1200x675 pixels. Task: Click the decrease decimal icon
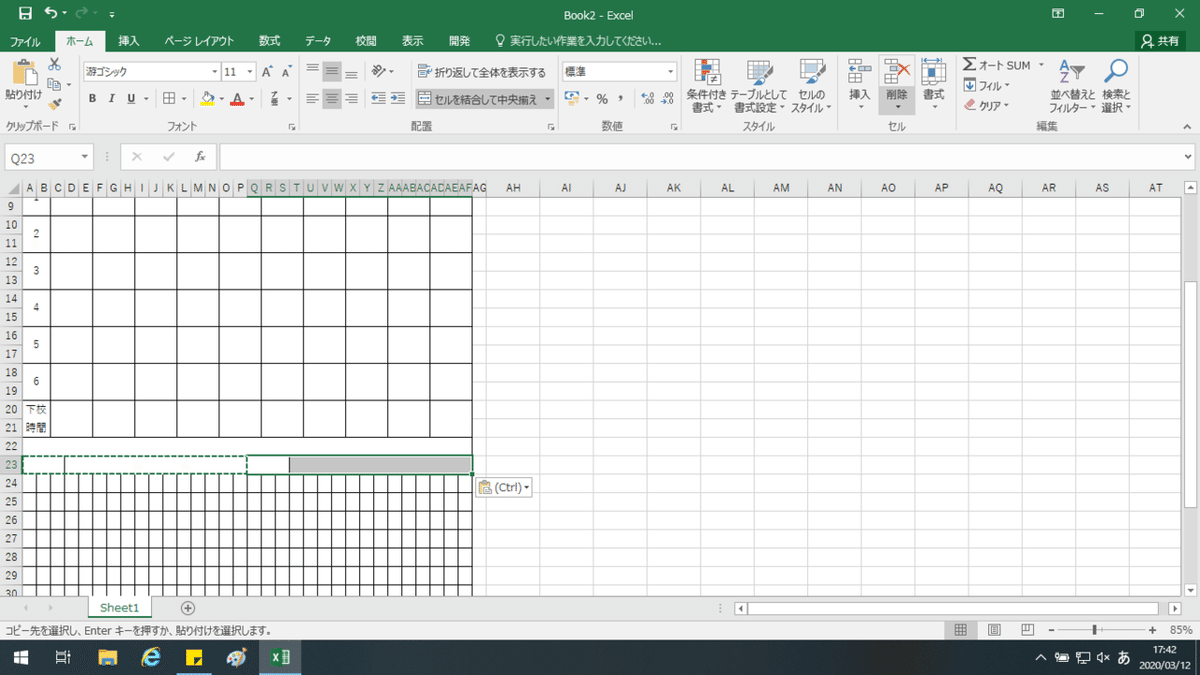click(667, 98)
